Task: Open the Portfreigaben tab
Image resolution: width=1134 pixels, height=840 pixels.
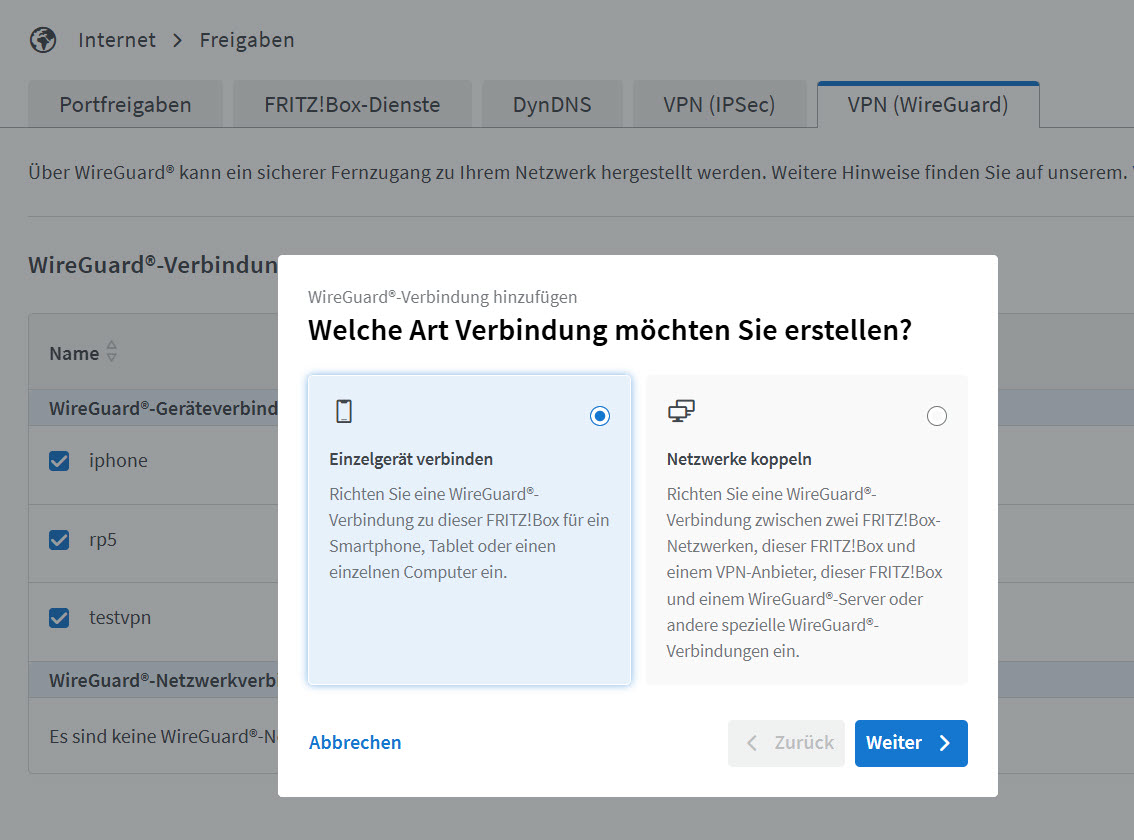Action: pyautogui.click(x=125, y=105)
